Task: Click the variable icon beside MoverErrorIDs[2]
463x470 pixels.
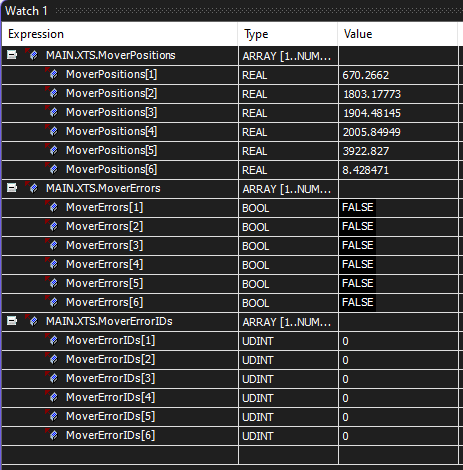Action: pyautogui.click(x=52, y=359)
